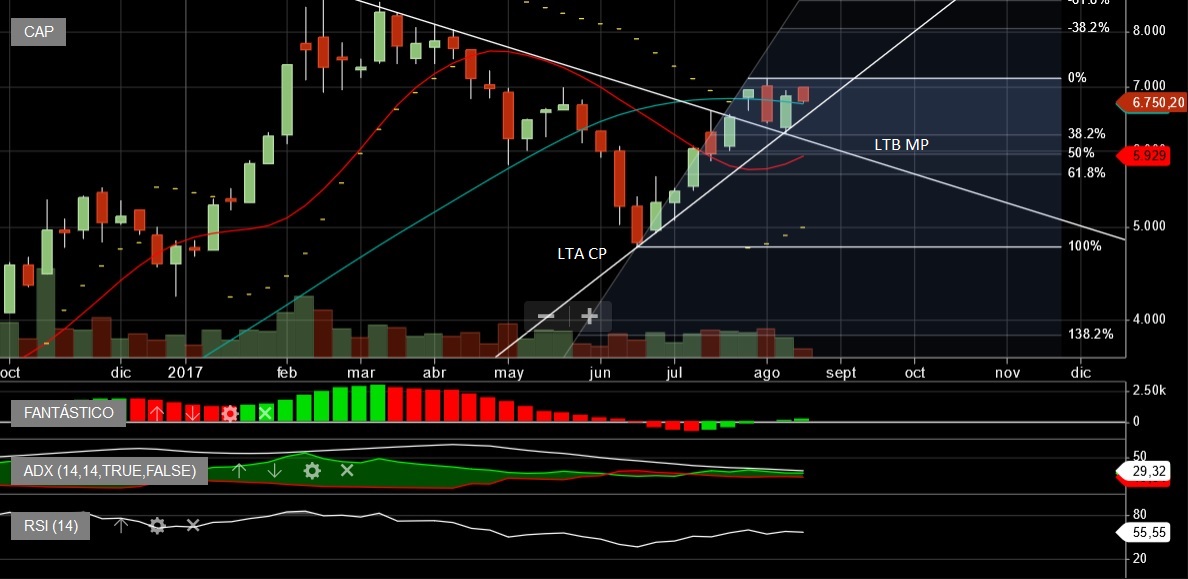Click the LTA CP trendline annotation
Image resolution: width=1188 pixels, height=579 pixels.
click(x=582, y=254)
